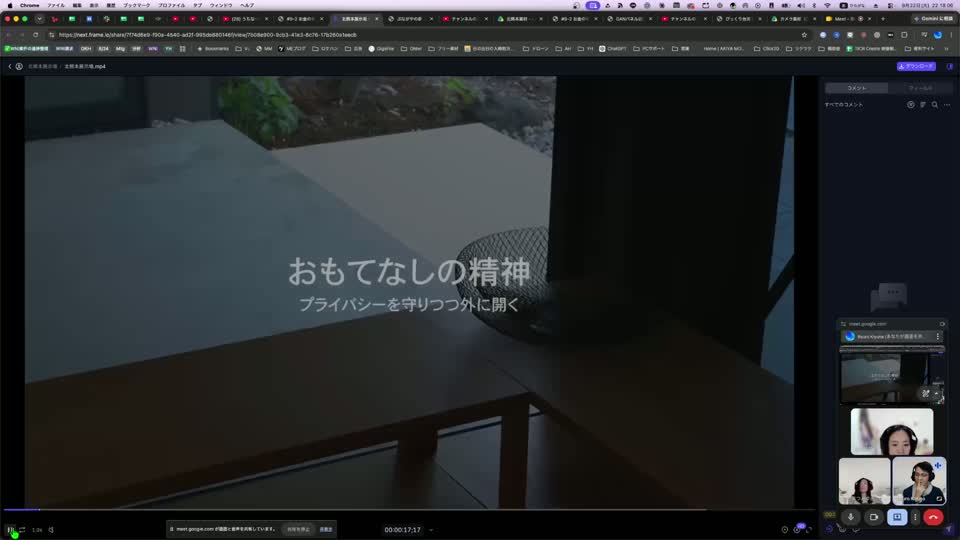Click the purple Download button

pos(916,66)
